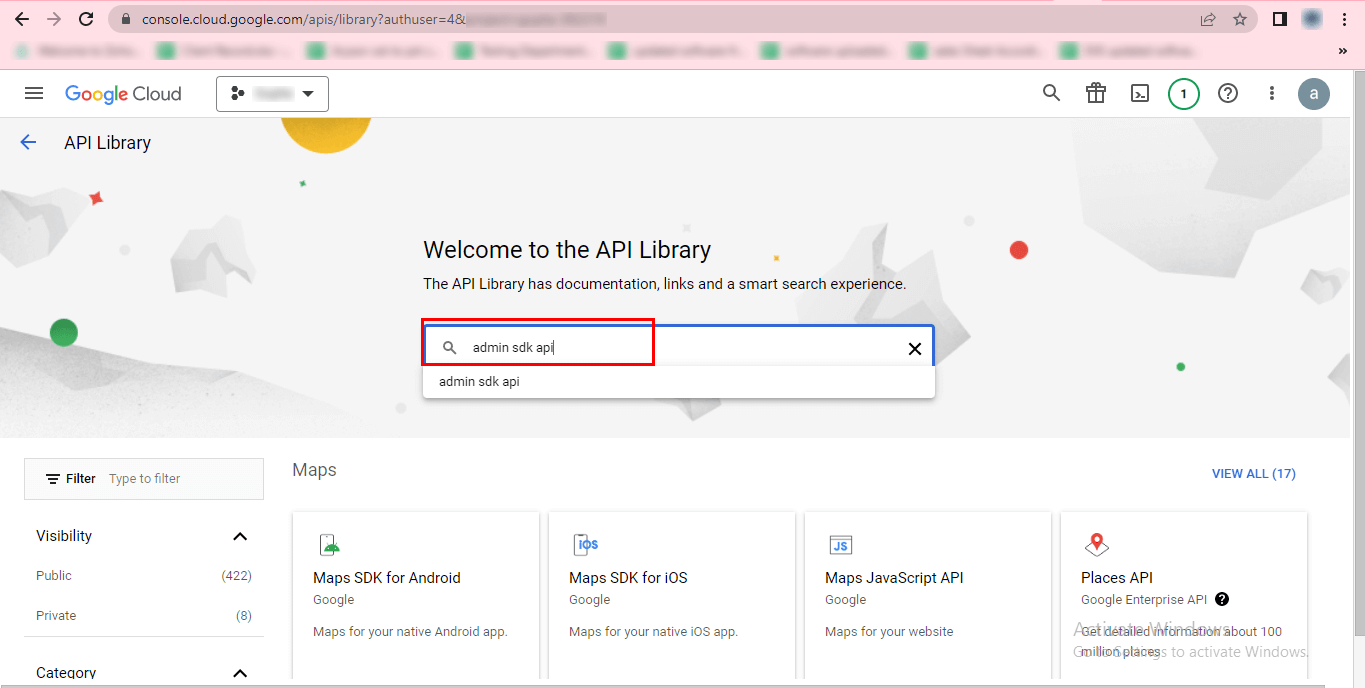Open the three-dot settings menu in header
Image resolution: width=1365 pixels, height=688 pixels.
point(1272,93)
